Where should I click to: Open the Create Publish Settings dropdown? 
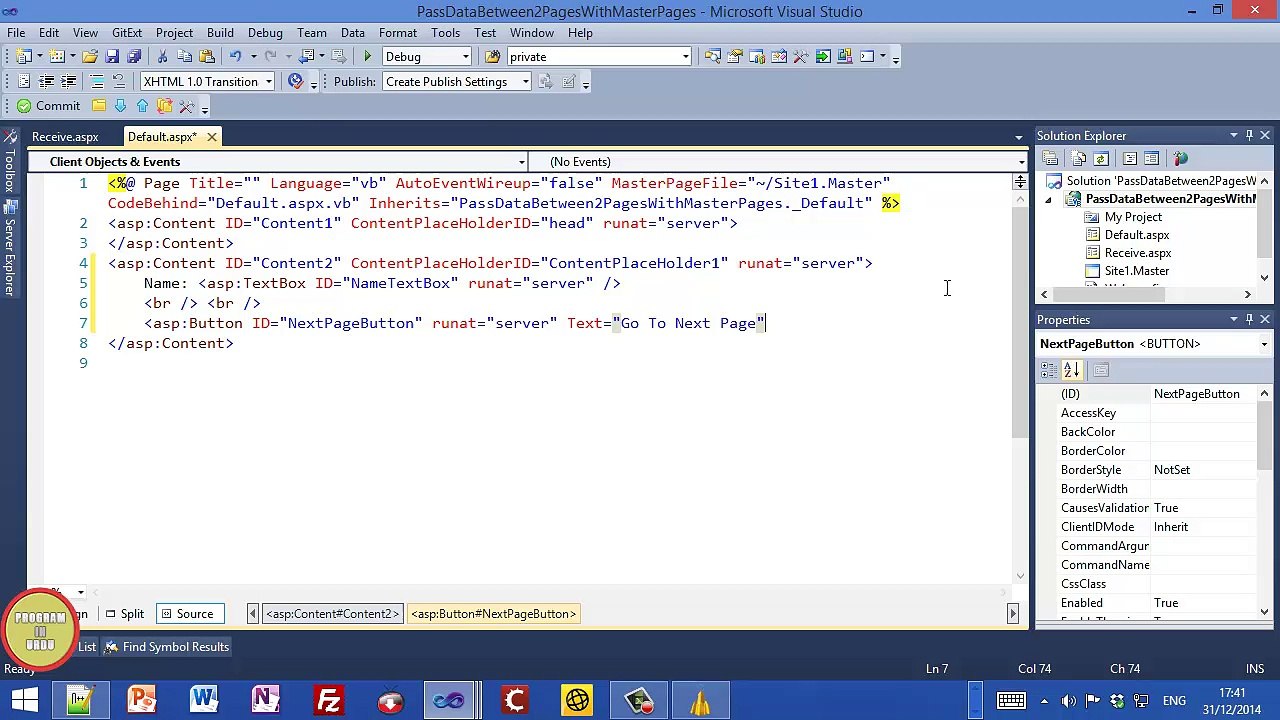pyautogui.click(x=525, y=82)
